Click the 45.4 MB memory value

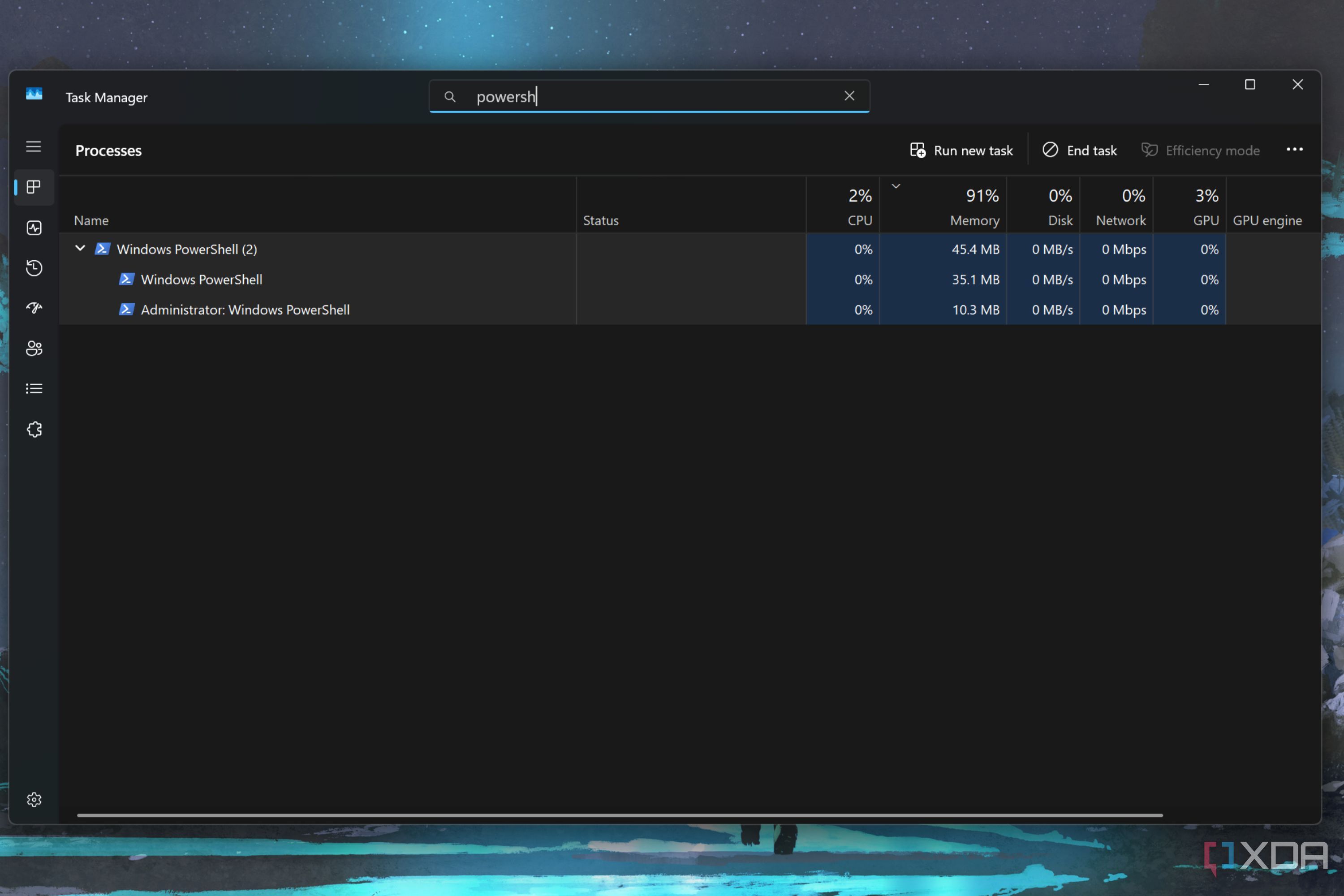pyautogui.click(x=975, y=249)
